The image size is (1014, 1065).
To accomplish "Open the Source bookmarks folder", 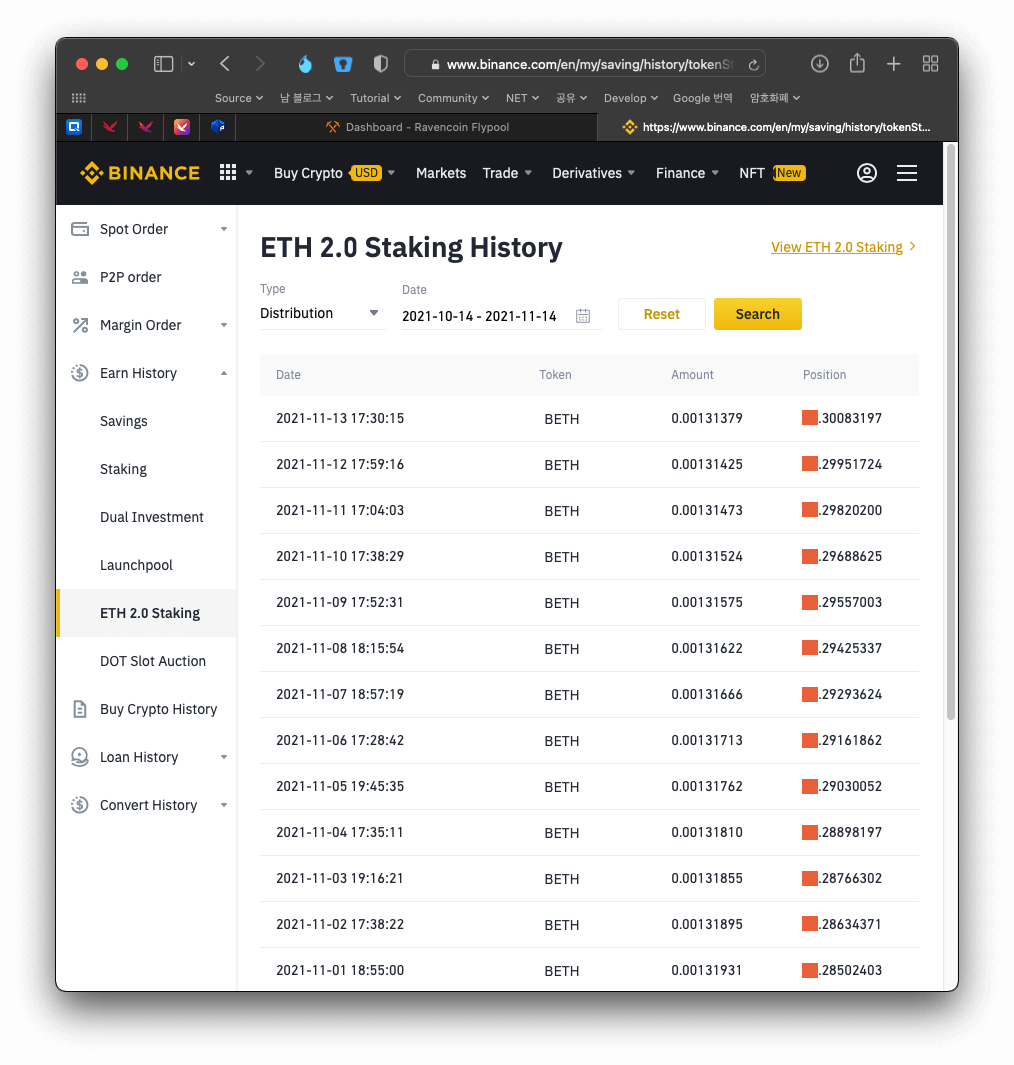I will coord(238,98).
